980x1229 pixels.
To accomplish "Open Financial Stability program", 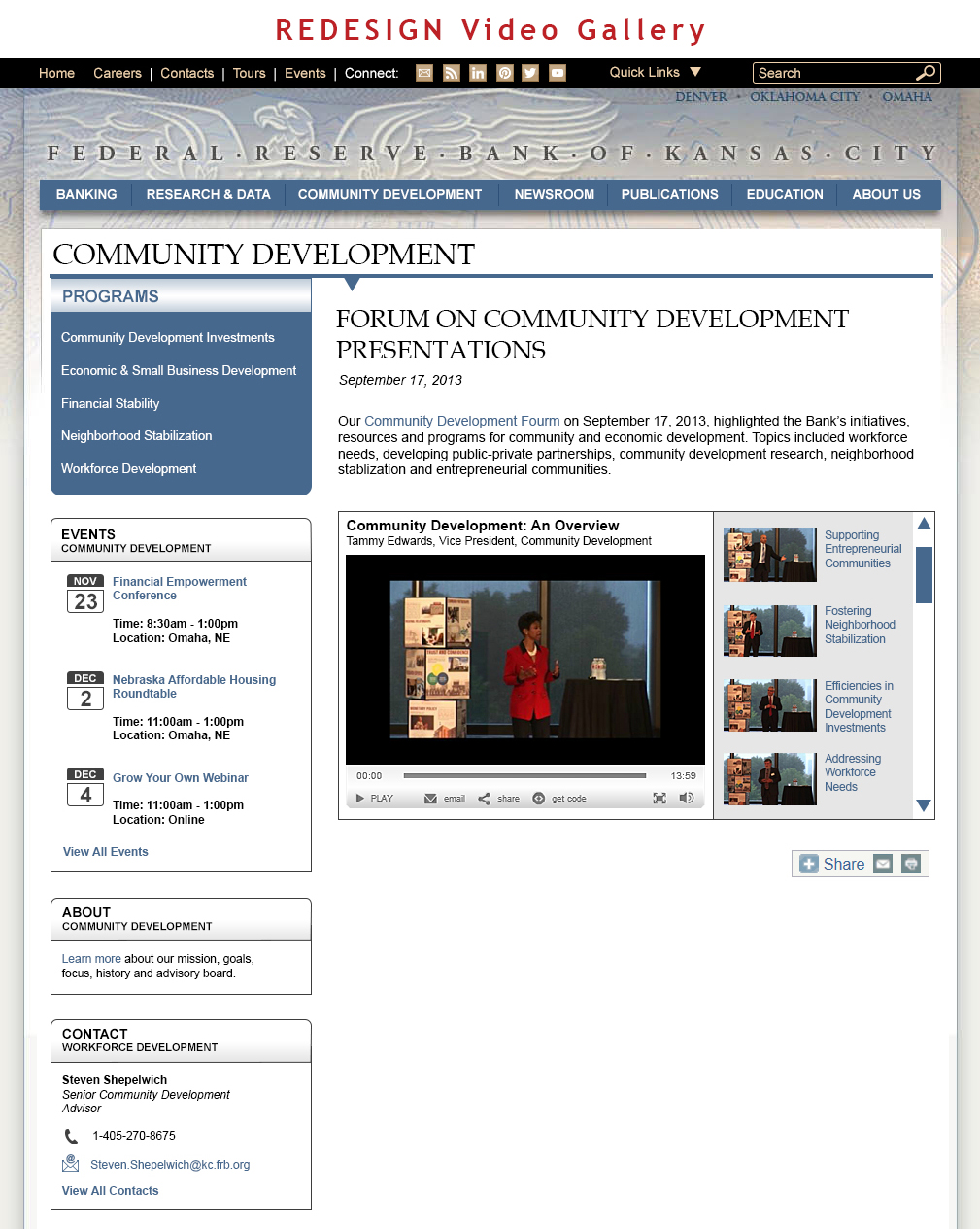I will coord(111,403).
